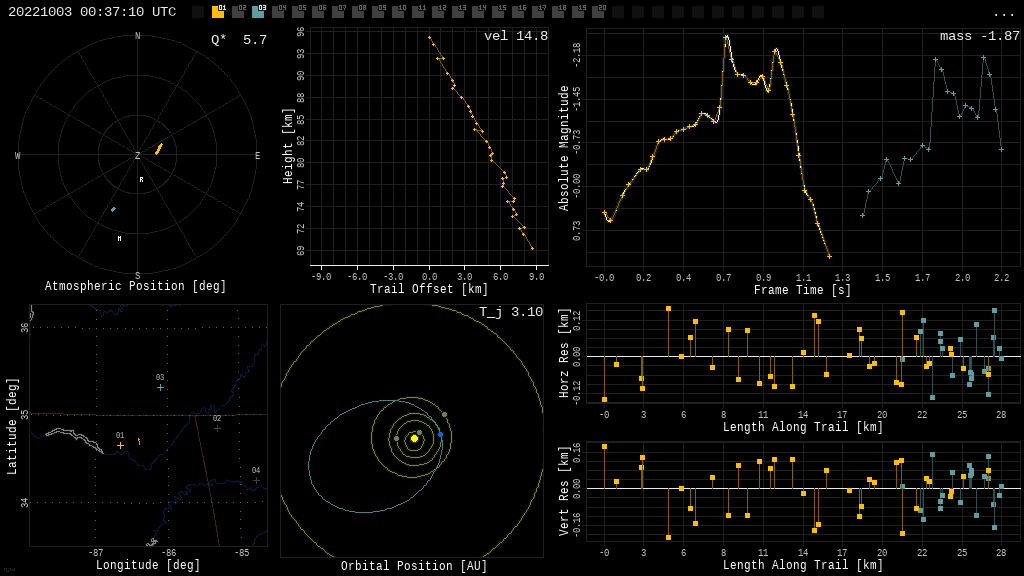Click the yellow Sun marker in orbit plot
Viewport: 1024px width, 576px height.
(x=414, y=438)
